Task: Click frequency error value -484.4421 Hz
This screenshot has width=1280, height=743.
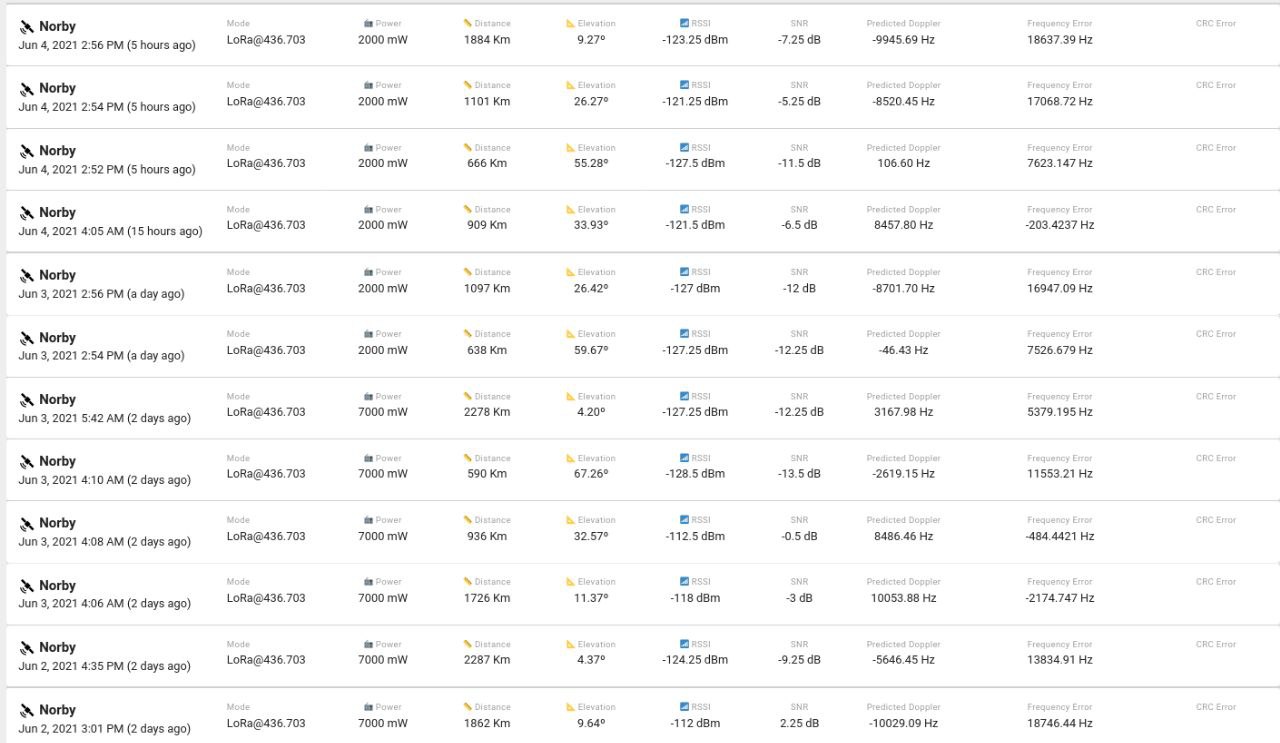Action: pos(1059,537)
